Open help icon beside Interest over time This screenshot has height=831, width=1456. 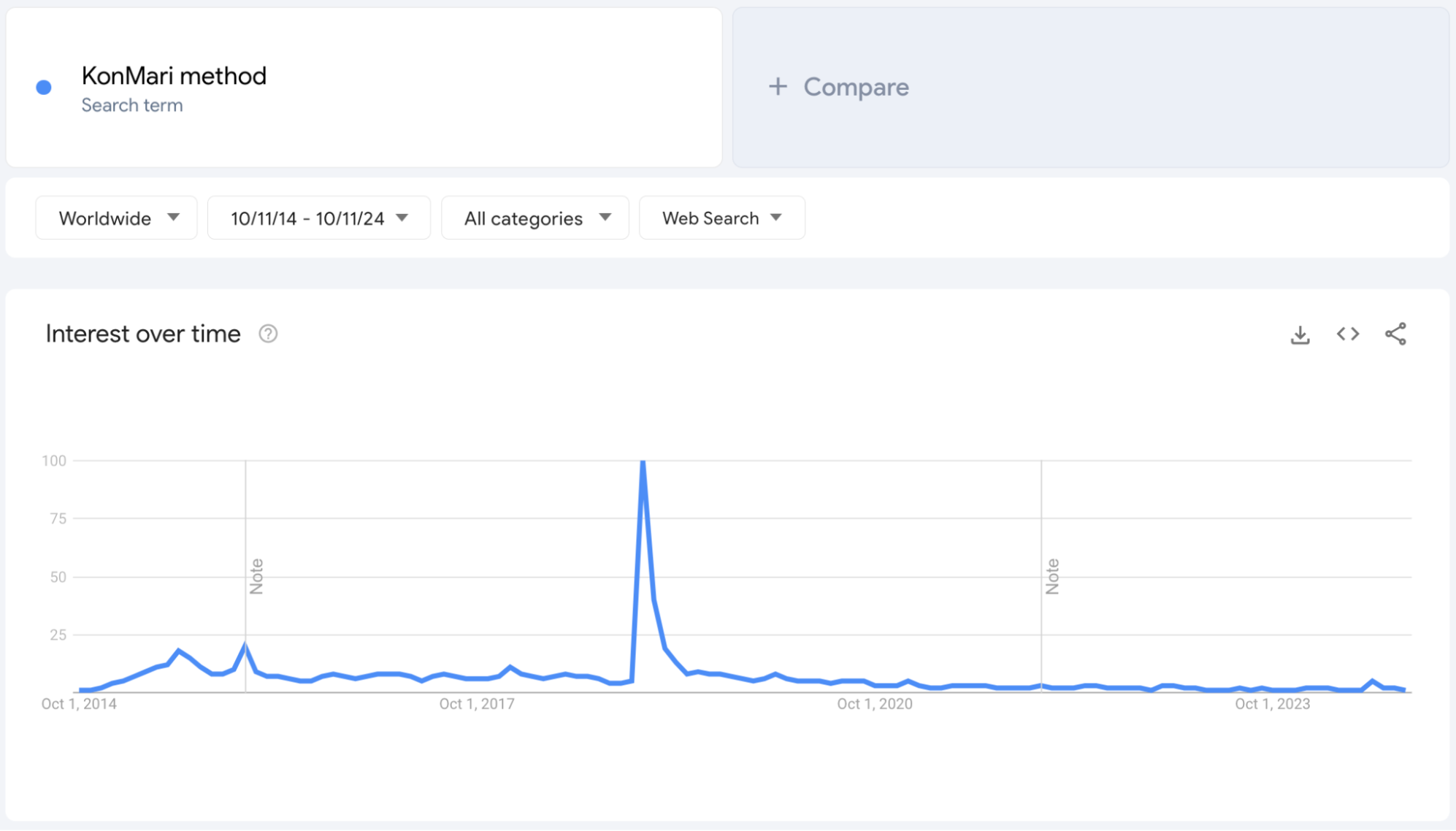268,334
